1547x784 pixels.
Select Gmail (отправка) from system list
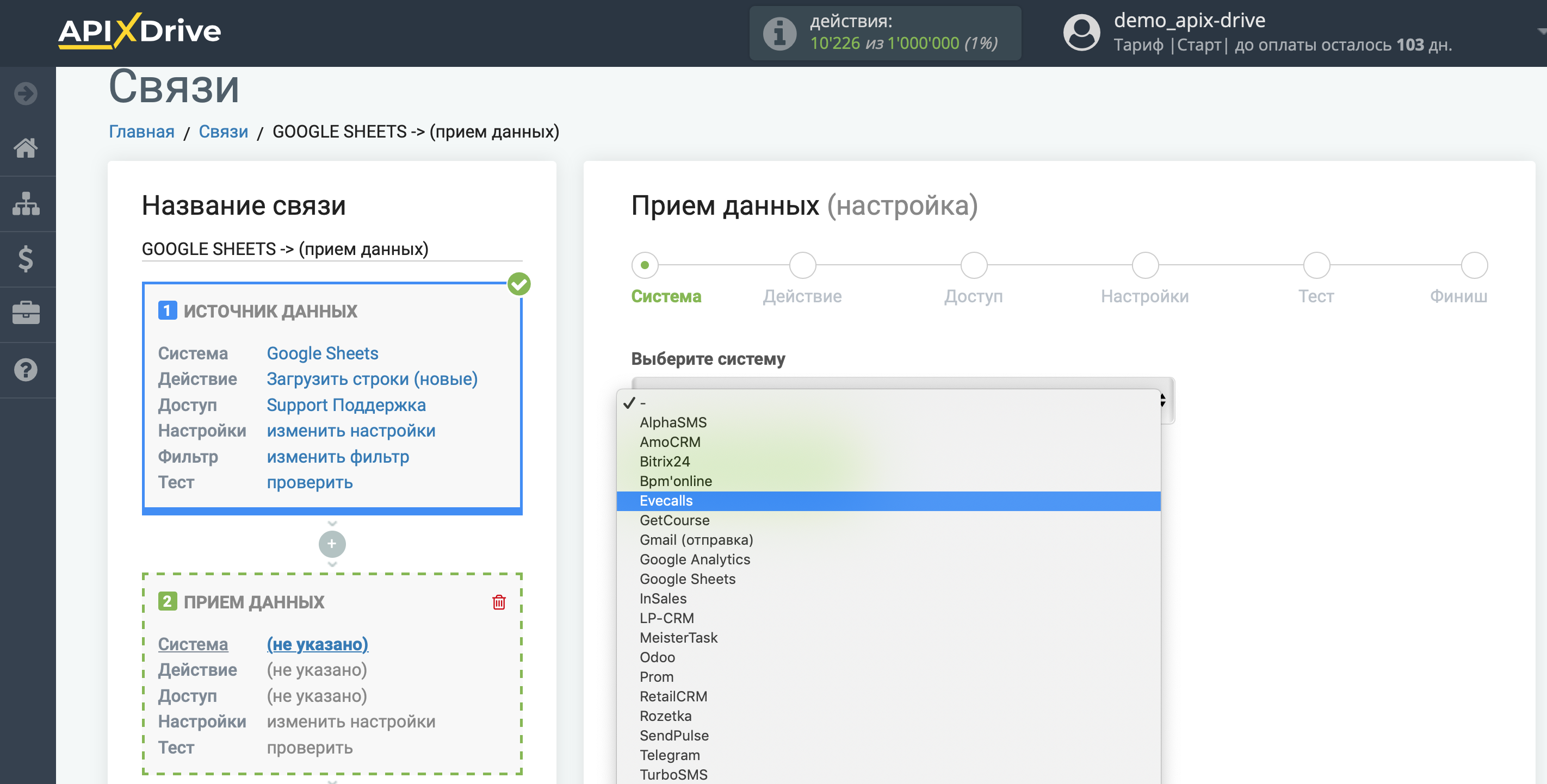tap(888, 540)
